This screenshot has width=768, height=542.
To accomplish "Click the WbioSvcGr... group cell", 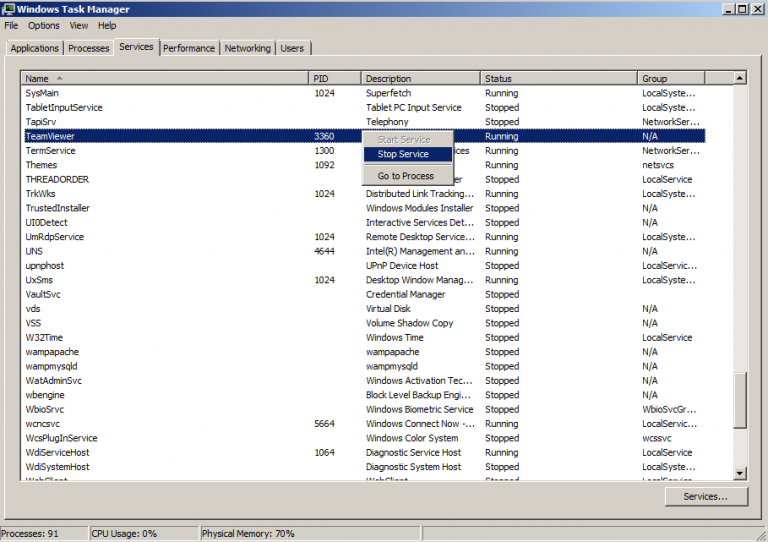I will [x=669, y=409].
